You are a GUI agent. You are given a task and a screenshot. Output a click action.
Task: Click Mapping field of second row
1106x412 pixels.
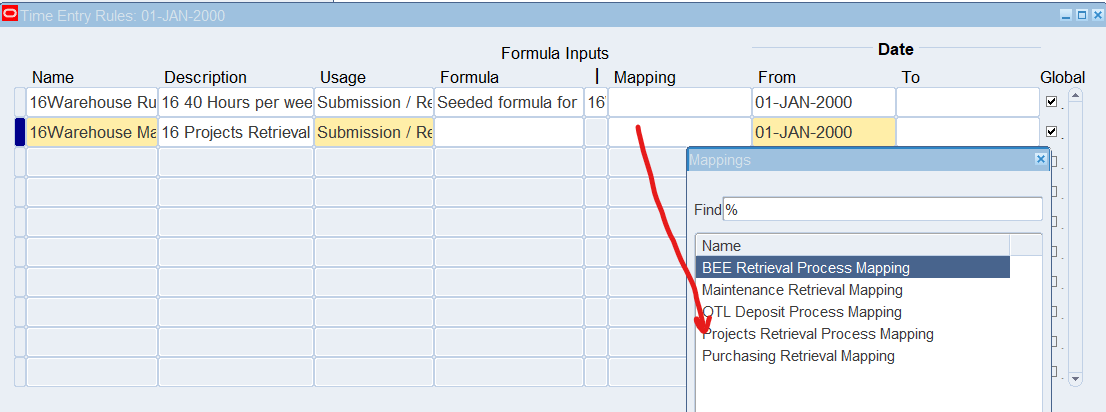(678, 132)
